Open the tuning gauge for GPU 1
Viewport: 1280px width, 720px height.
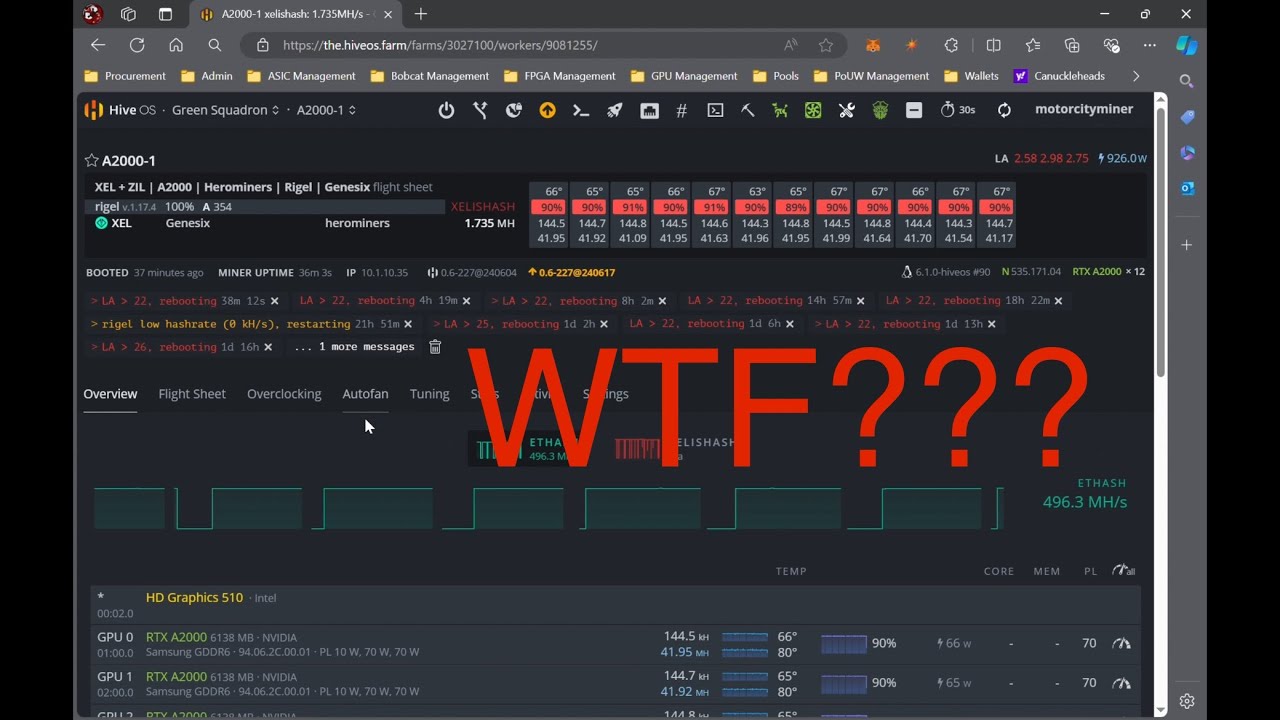click(x=1122, y=683)
